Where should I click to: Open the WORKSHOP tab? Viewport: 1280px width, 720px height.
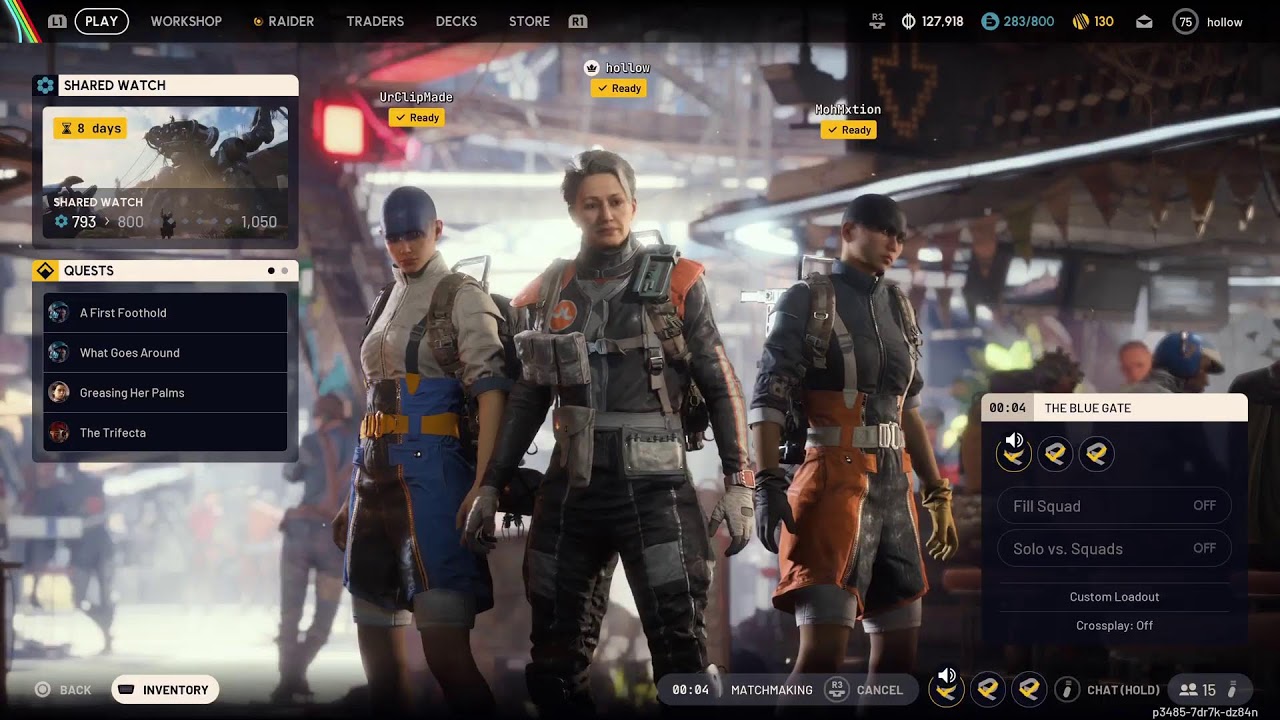pos(186,21)
